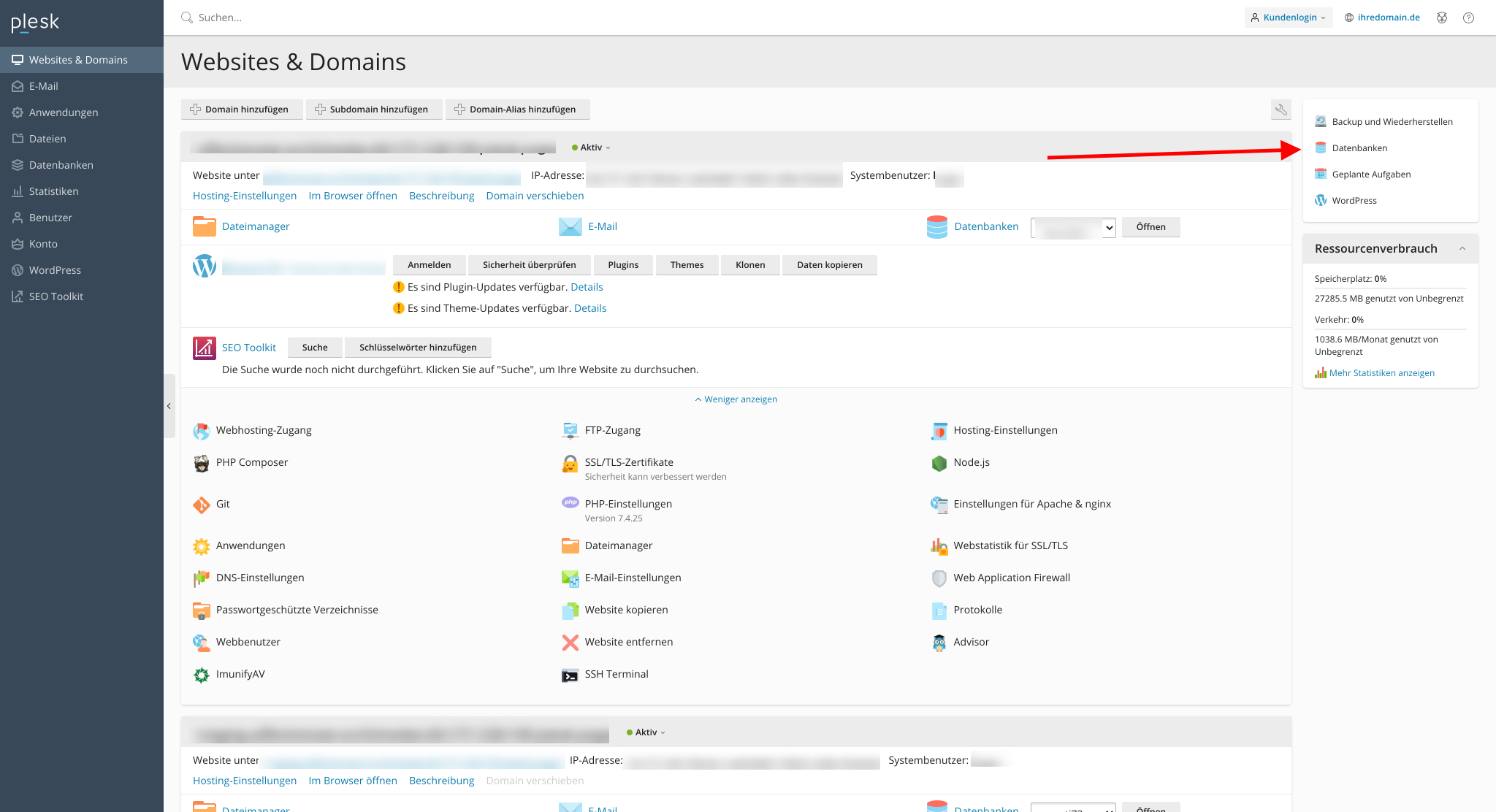This screenshot has height=812, width=1496.
Task: Collapse the Ressourcenverbrauch panel
Action: [x=1462, y=248]
